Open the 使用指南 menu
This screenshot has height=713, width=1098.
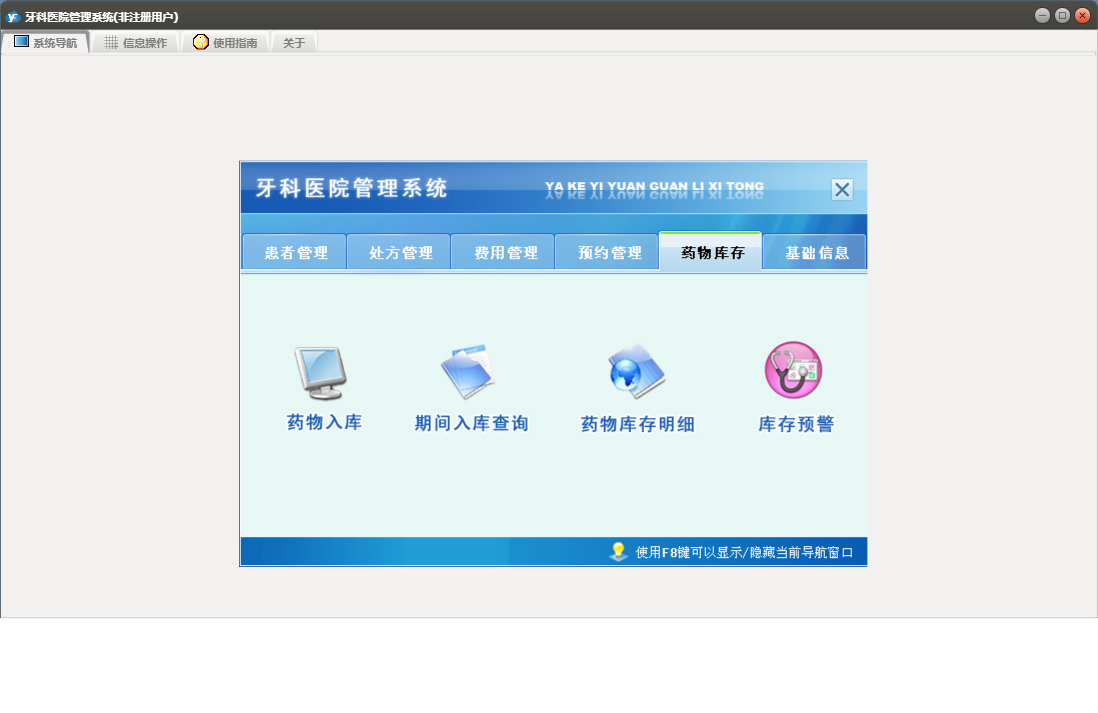pos(225,42)
